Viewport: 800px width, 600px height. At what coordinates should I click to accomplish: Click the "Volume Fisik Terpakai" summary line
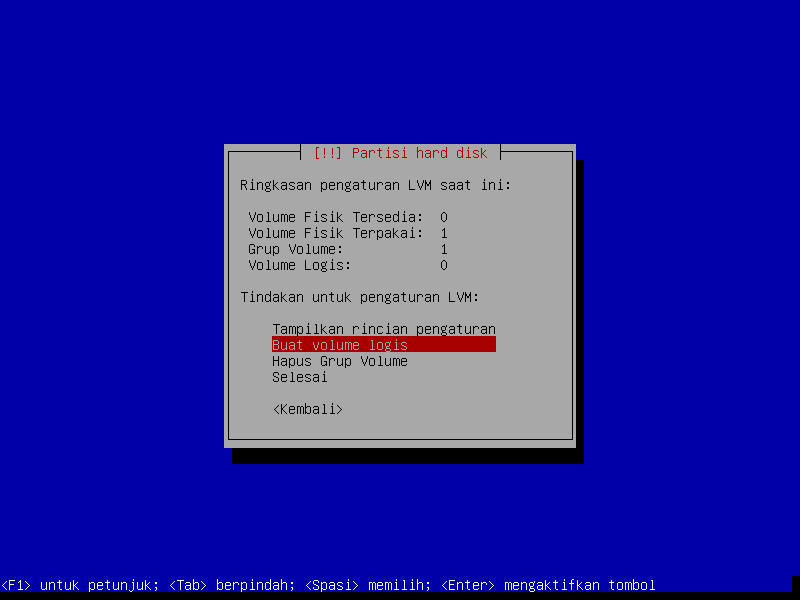(335, 233)
